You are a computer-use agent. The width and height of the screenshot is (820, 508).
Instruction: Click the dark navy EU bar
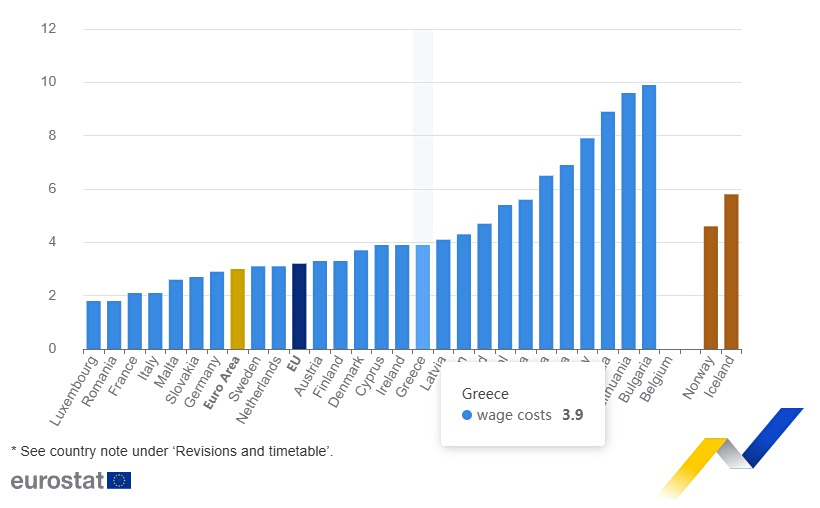coord(299,307)
